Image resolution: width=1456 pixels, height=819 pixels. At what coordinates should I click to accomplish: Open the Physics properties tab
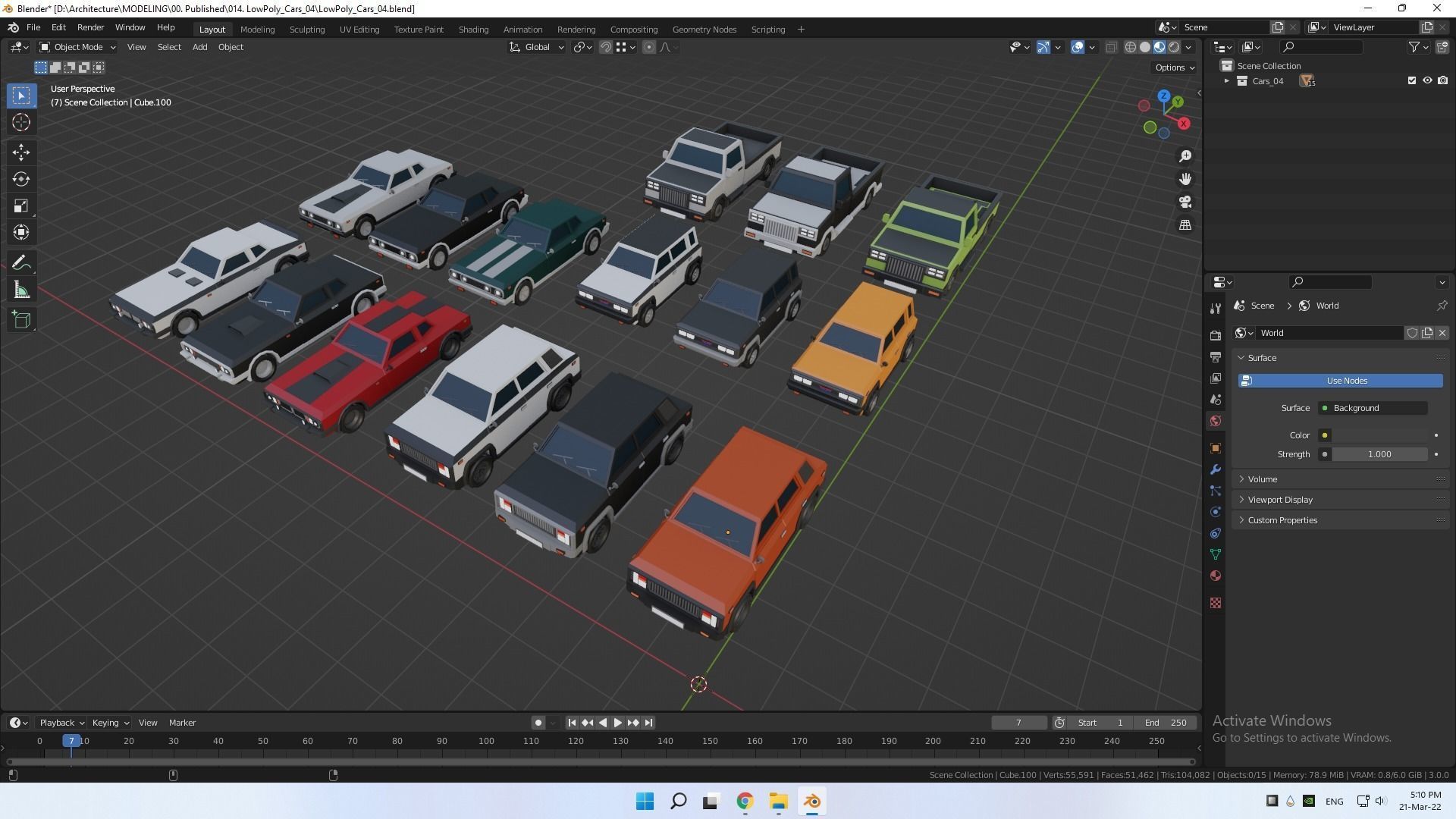click(x=1216, y=512)
